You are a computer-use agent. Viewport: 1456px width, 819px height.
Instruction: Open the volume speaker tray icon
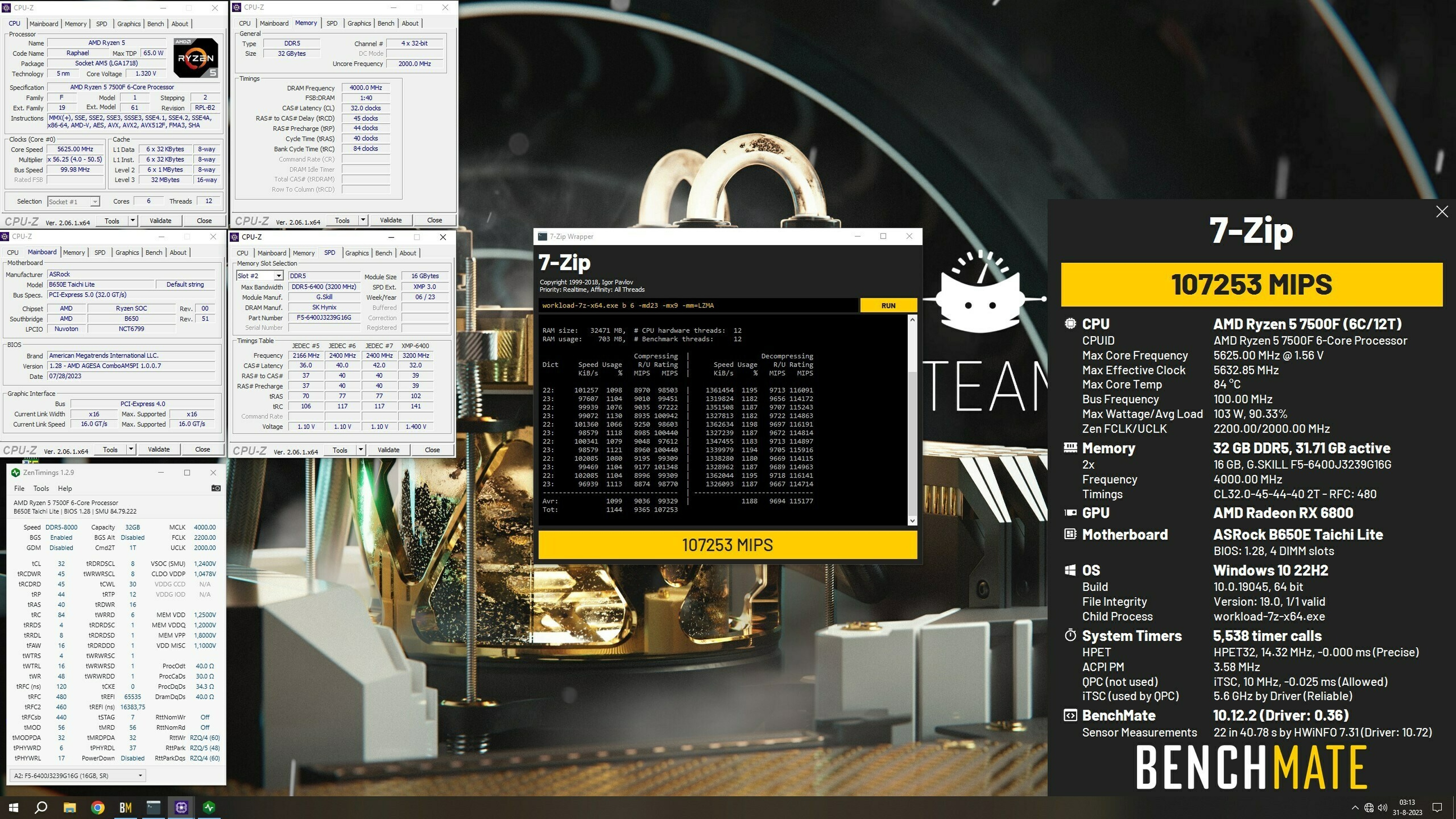1382,807
